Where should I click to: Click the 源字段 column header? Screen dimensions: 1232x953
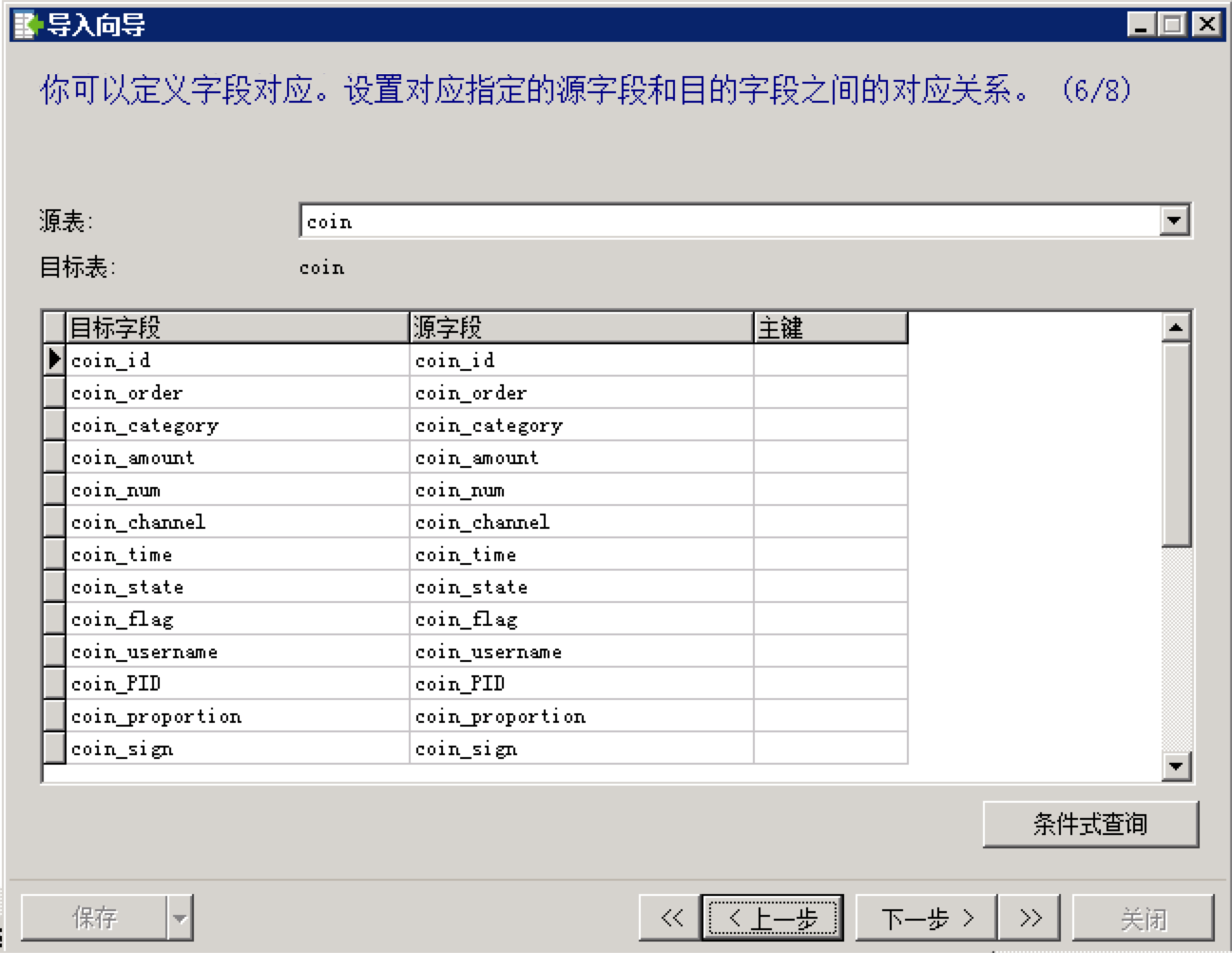[x=582, y=328]
